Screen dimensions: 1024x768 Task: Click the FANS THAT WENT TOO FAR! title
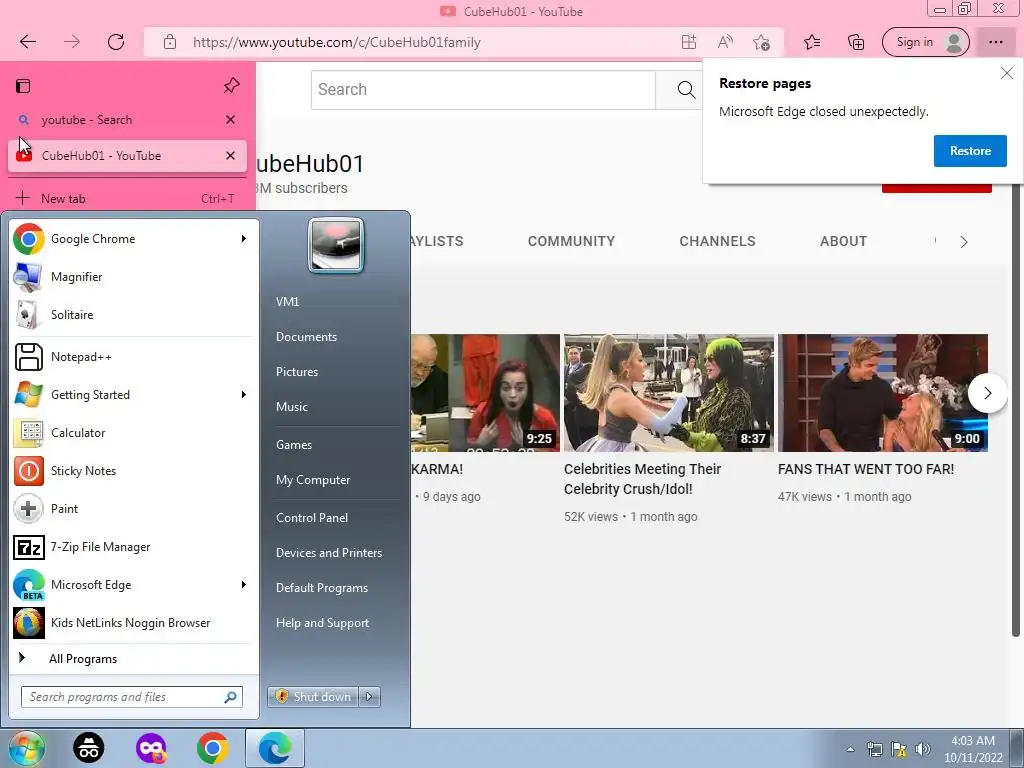[x=865, y=469]
